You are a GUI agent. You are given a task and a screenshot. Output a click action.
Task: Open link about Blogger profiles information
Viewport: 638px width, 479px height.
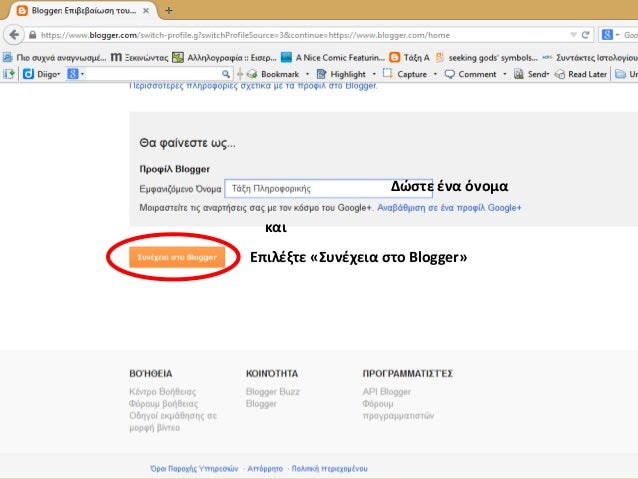[253, 86]
